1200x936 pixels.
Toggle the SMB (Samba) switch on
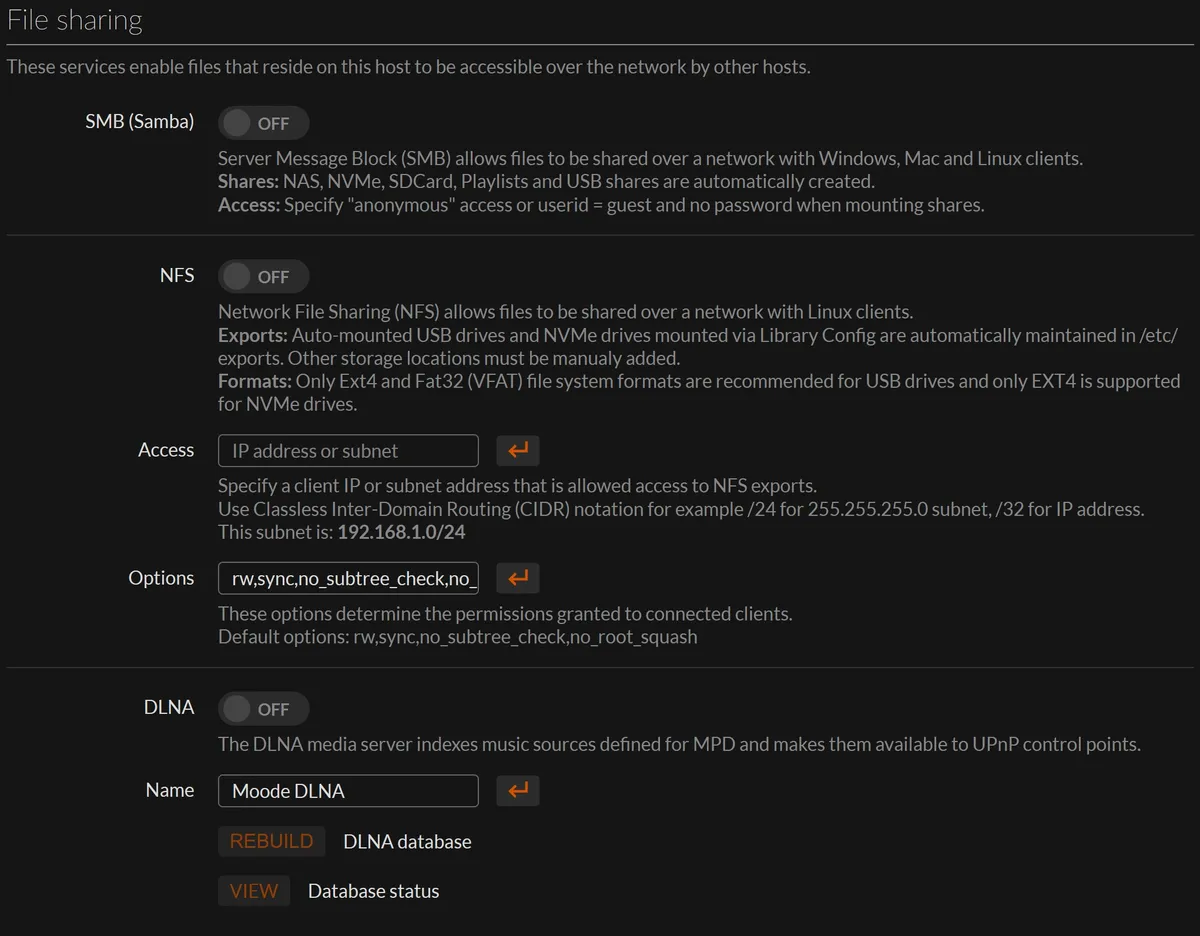point(264,123)
